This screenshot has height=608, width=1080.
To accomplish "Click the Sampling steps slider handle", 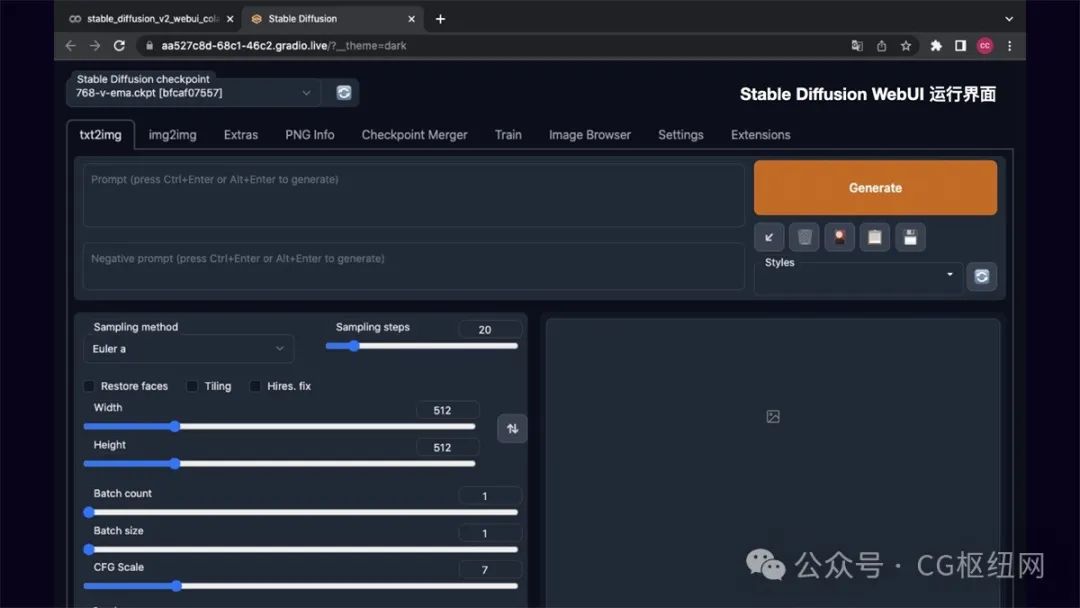I will 354,346.
